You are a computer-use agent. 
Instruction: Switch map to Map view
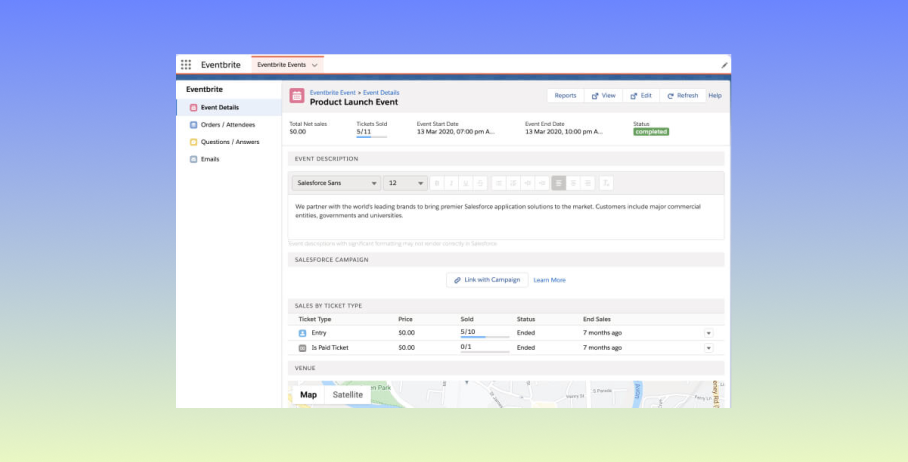(x=308, y=395)
